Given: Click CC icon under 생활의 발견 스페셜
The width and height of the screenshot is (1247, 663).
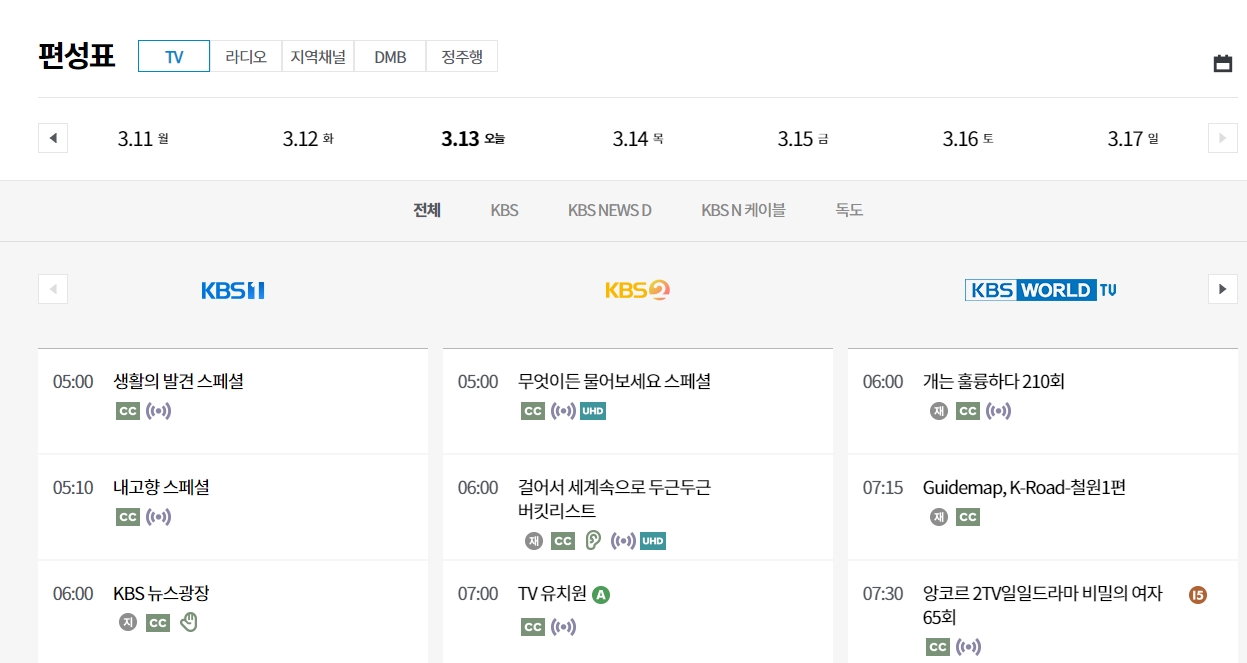Looking at the screenshot, I should tap(128, 411).
